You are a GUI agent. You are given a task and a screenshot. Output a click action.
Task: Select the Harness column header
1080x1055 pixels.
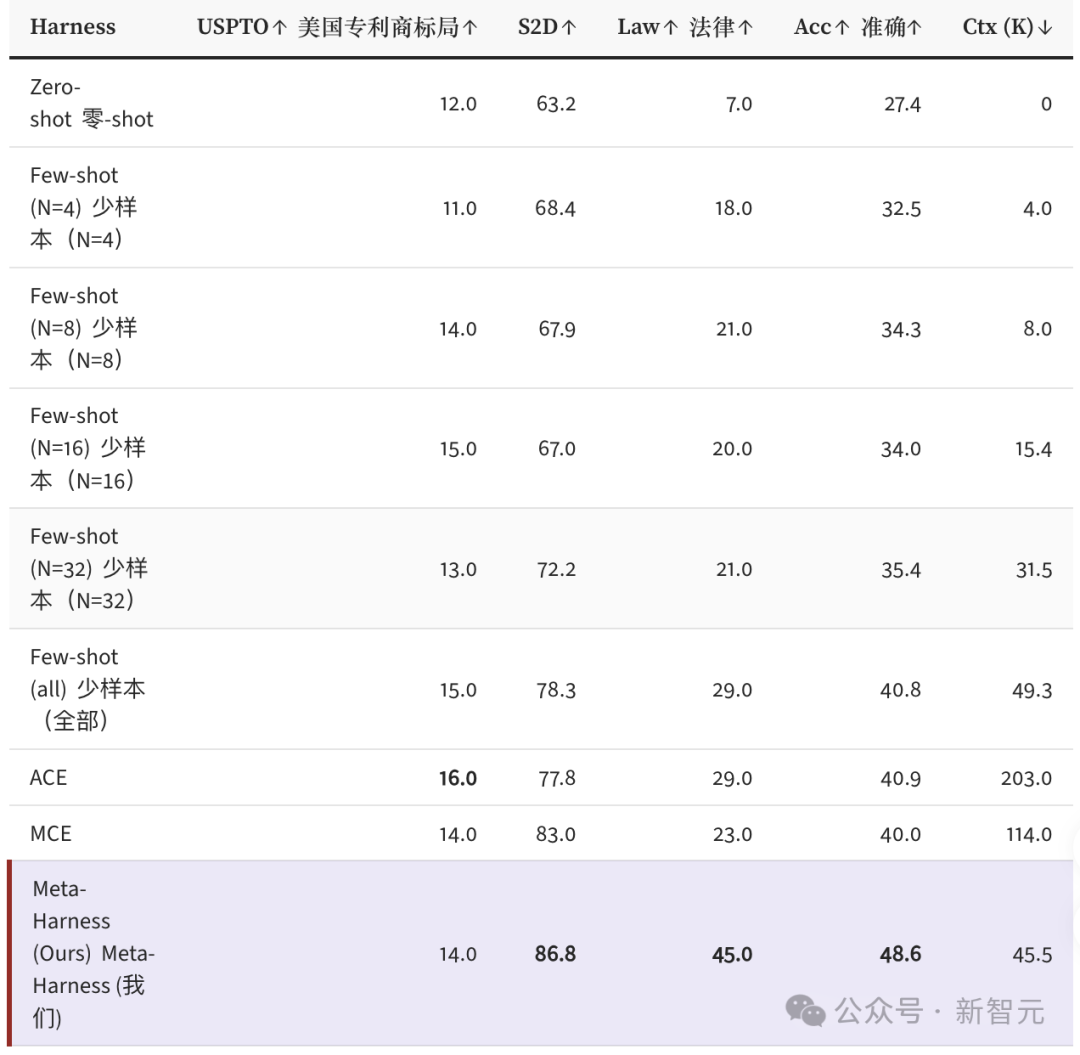coord(73,27)
